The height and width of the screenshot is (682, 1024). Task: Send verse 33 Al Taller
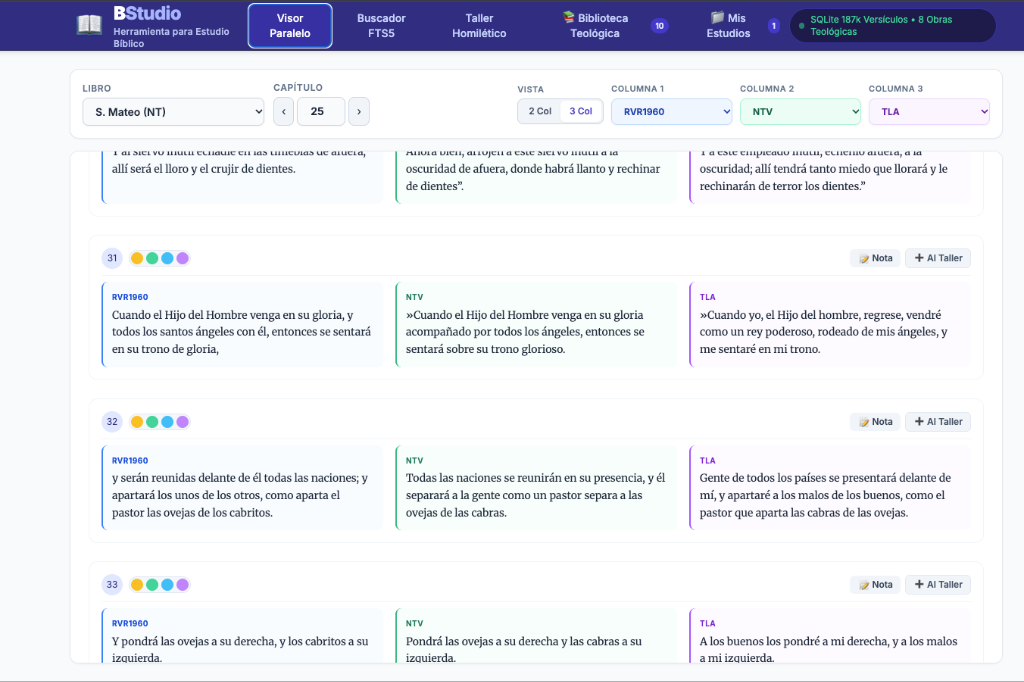[x=938, y=585]
